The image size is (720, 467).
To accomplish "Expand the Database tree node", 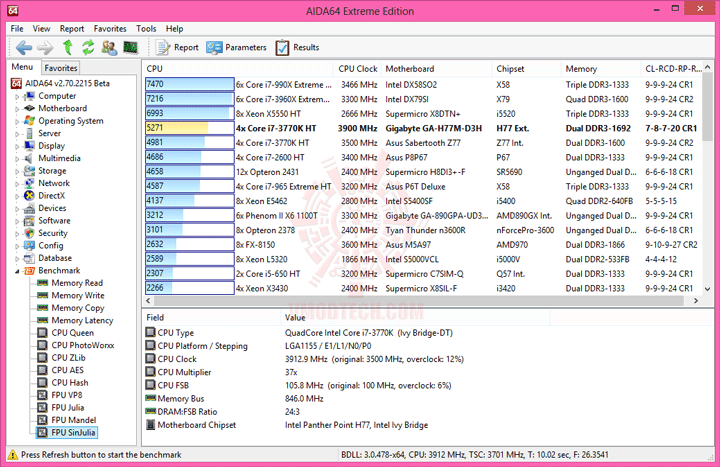I will coord(17,258).
